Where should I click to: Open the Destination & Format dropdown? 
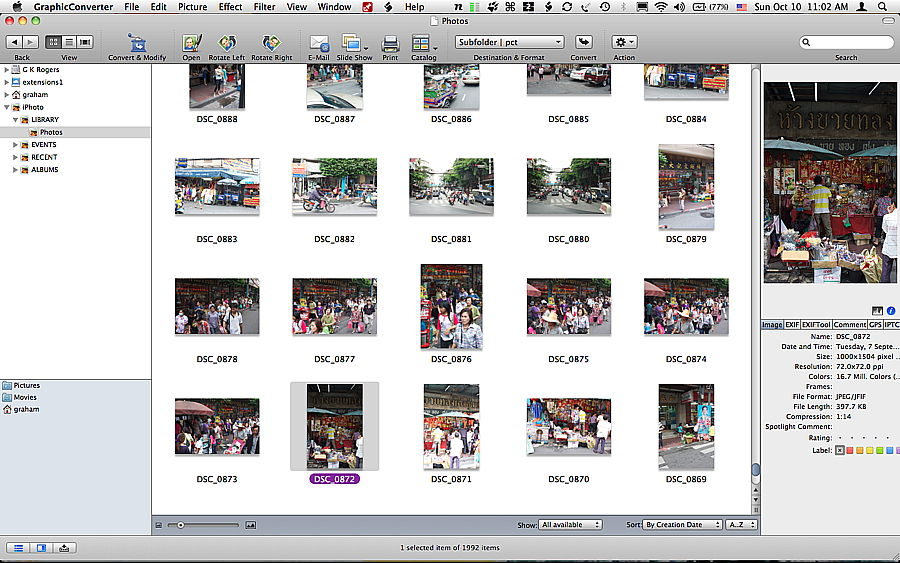click(510, 42)
